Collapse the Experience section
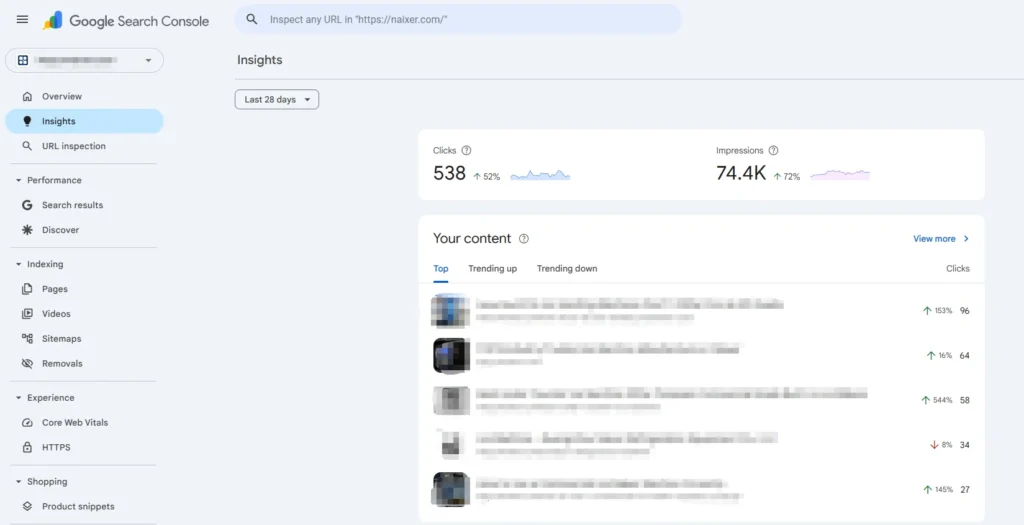Screen dimensions: 1024x525 (x=45, y=398)
